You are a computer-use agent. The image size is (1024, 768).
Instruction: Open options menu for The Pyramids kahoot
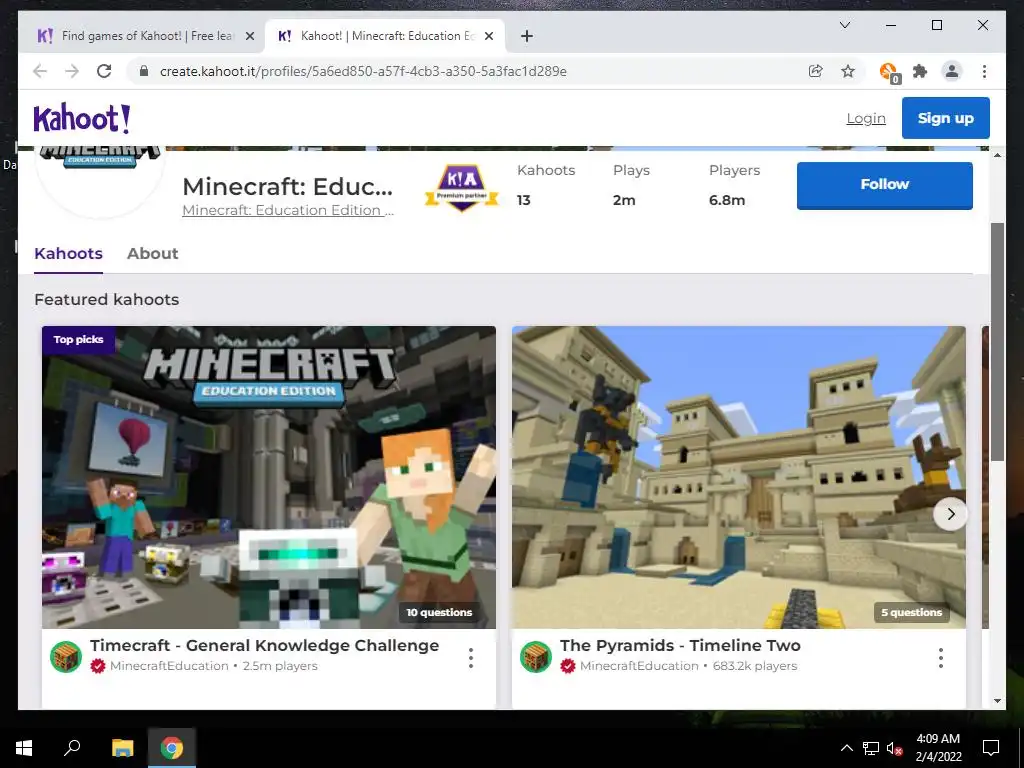[x=941, y=658]
